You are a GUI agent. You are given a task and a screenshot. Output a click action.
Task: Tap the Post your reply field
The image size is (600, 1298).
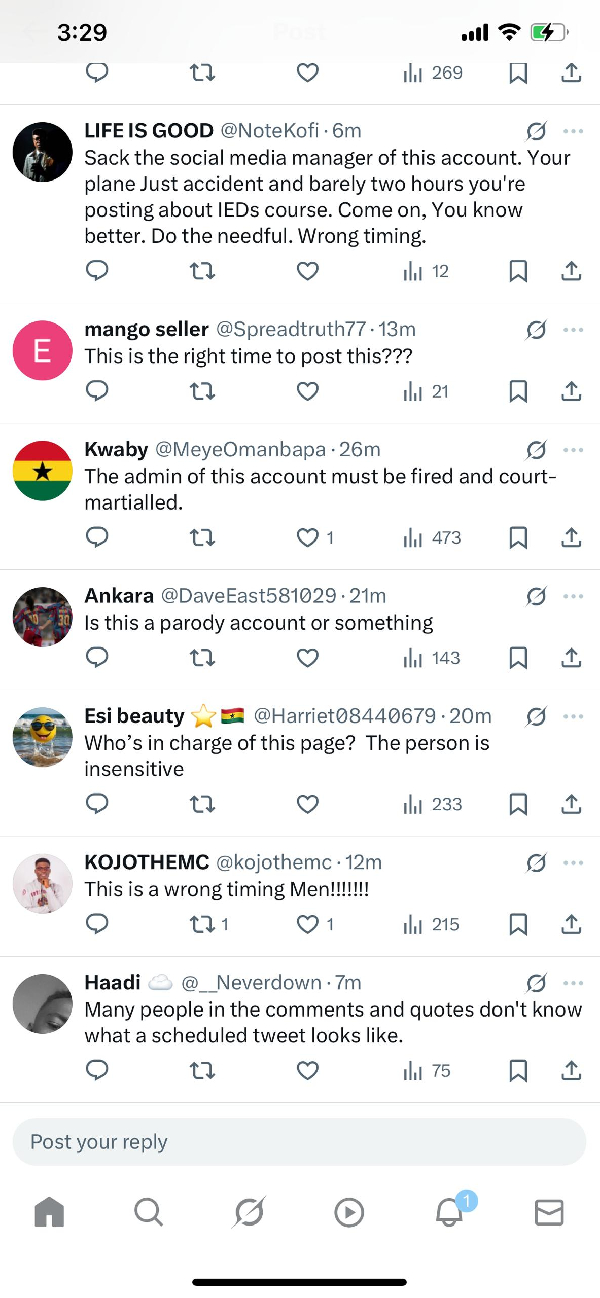pyautogui.click(x=298, y=1141)
